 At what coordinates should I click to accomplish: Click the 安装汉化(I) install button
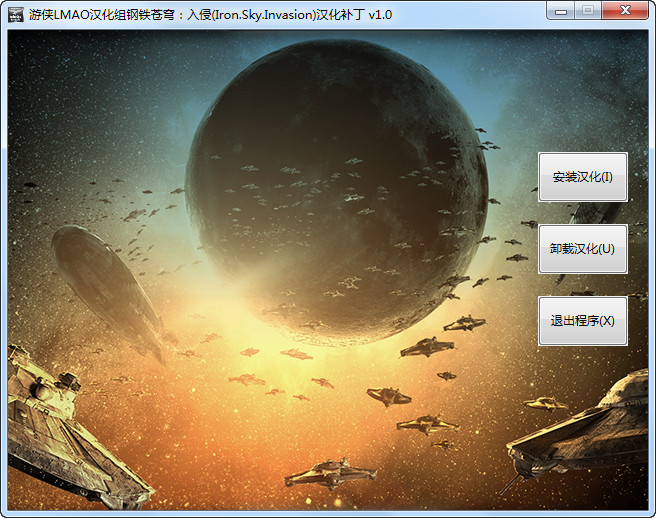[582, 177]
